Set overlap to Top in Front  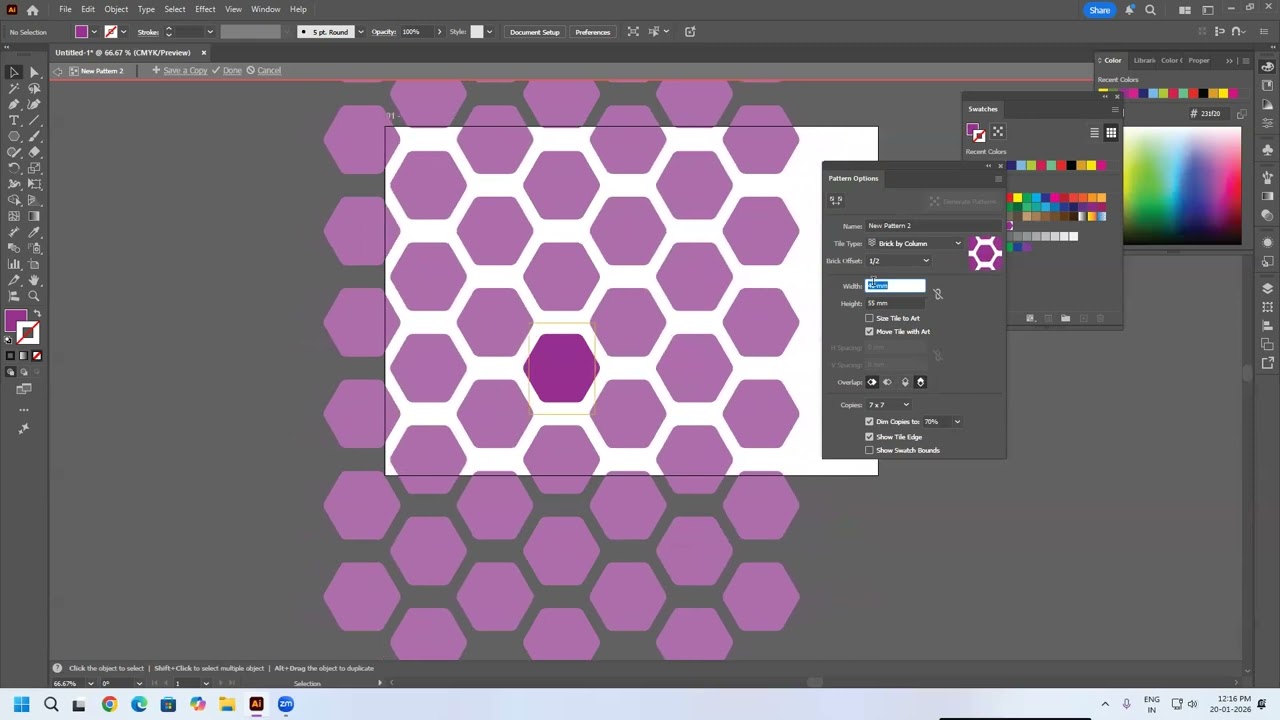[x=905, y=382]
